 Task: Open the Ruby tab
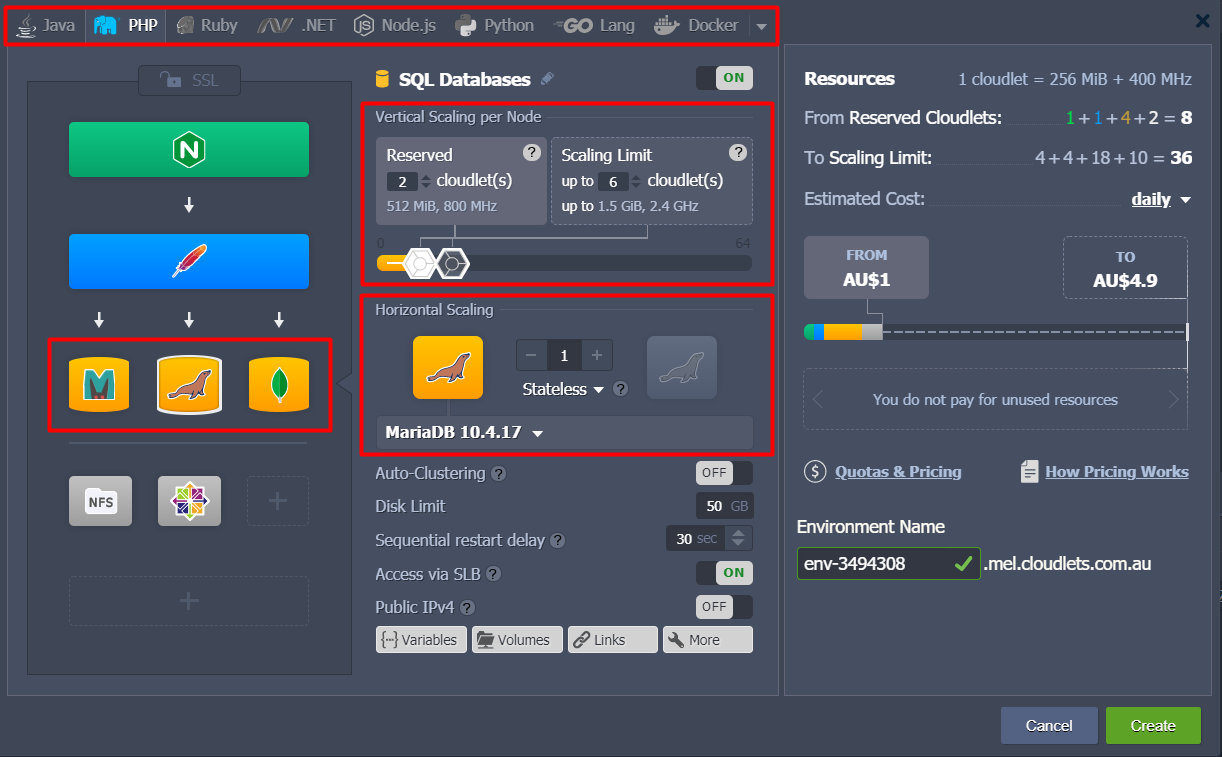tap(207, 26)
